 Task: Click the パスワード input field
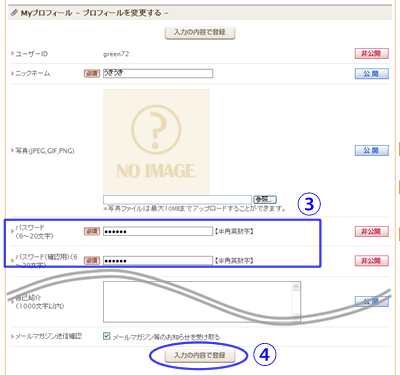click(x=158, y=231)
